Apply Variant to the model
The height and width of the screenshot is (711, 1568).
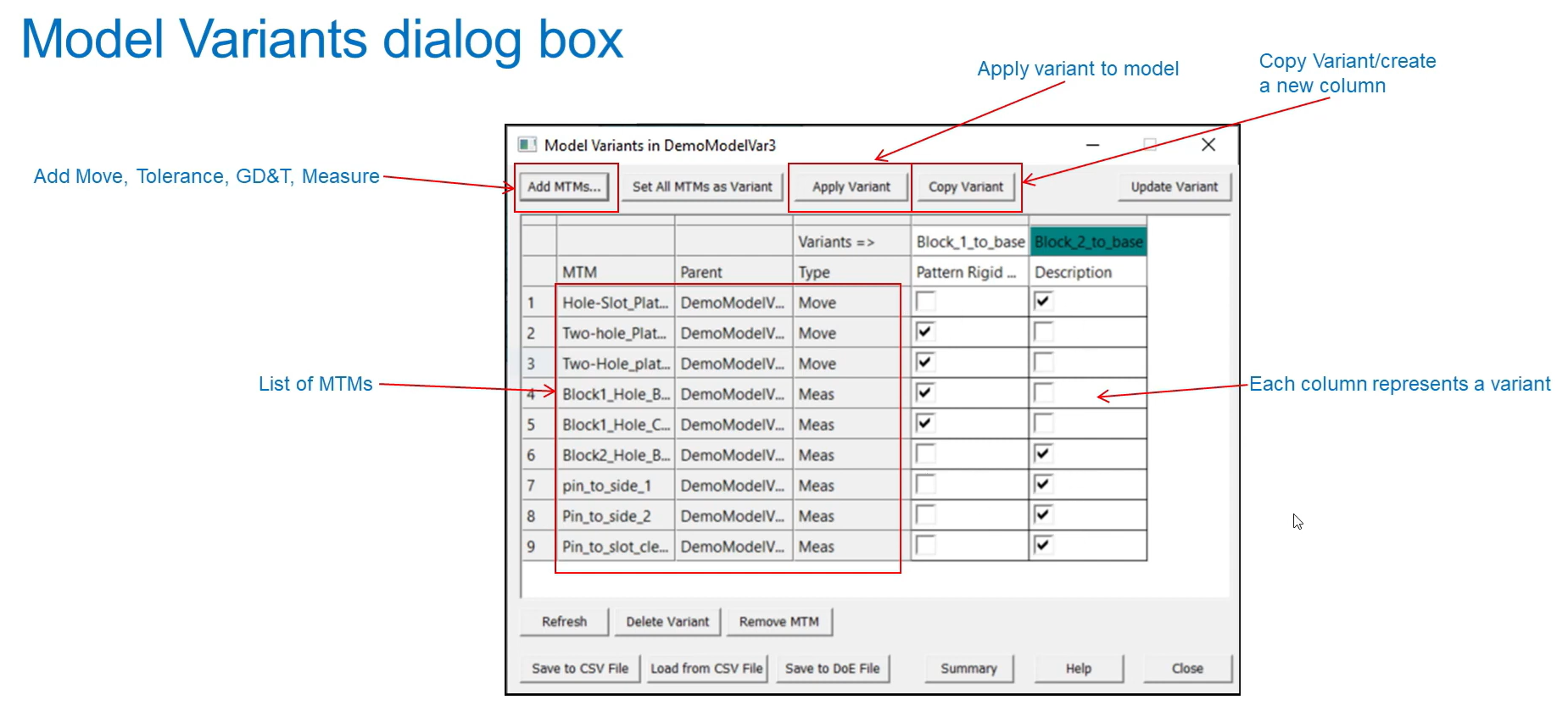coord(851,186)
